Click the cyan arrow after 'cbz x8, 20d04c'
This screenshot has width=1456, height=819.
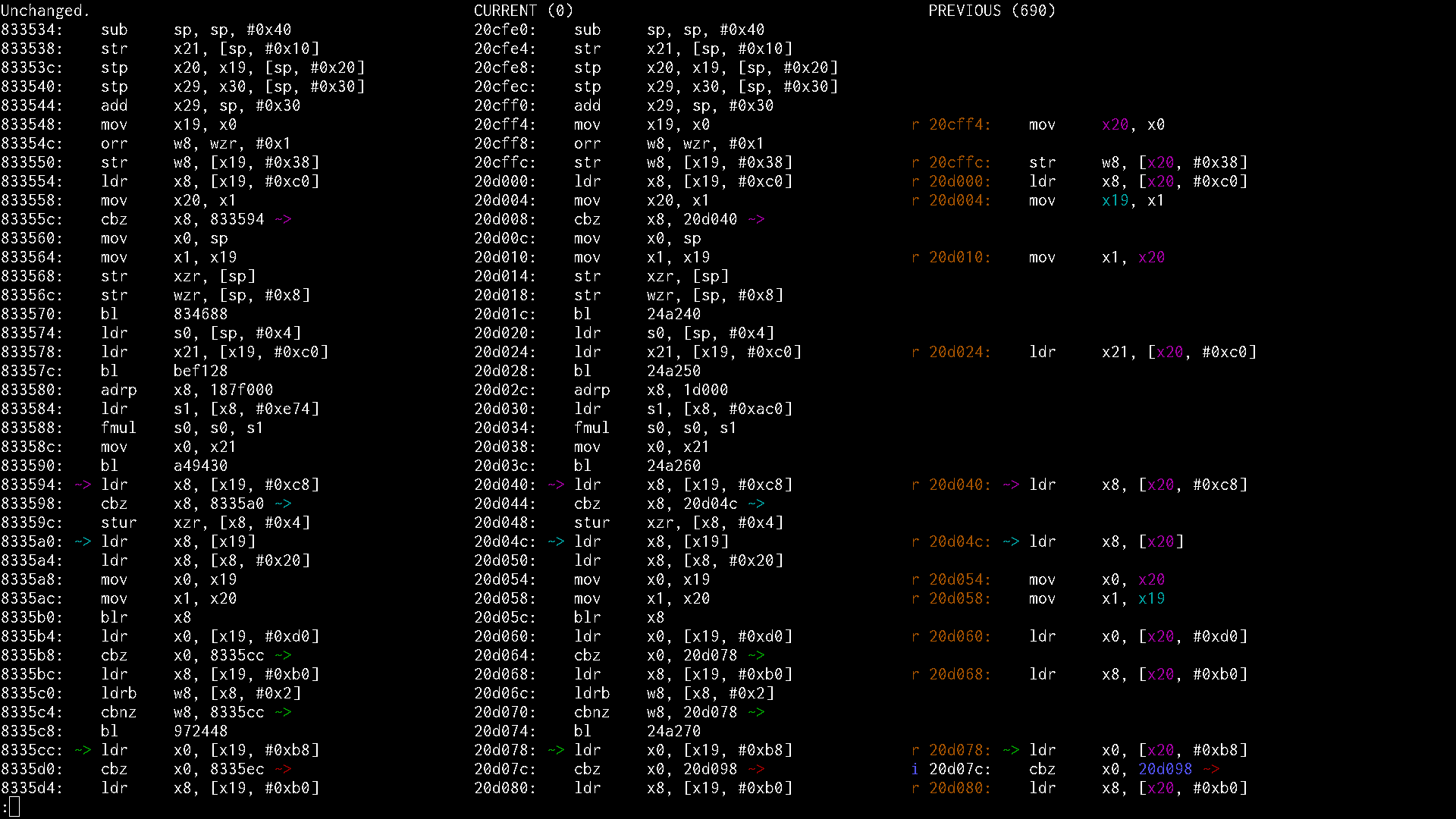click(756, 504)
